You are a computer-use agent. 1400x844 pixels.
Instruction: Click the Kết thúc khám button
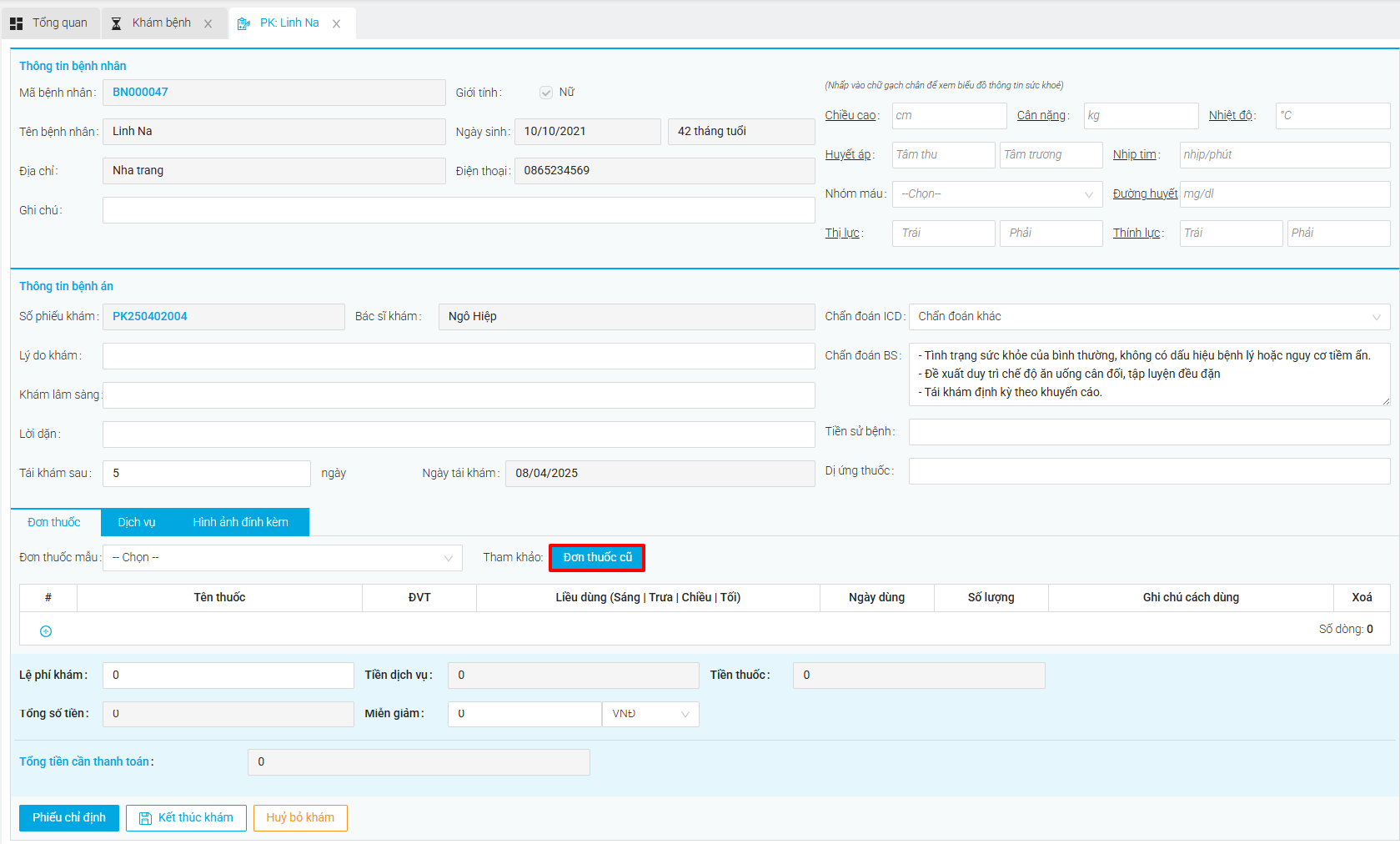pos(186,818)
